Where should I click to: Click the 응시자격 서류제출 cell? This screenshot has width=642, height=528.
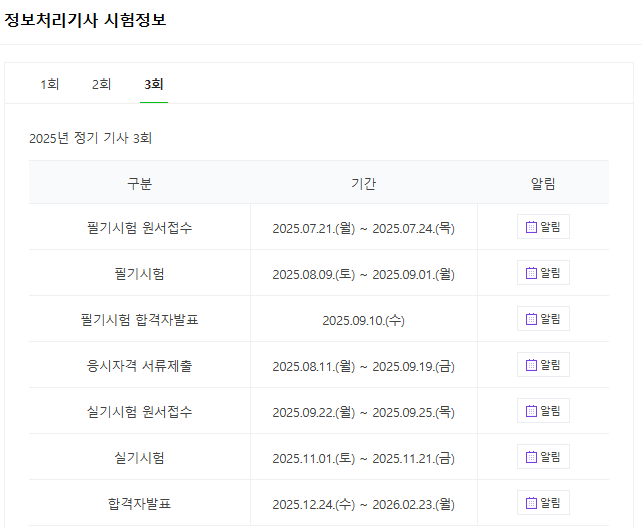tap(140, 366)
